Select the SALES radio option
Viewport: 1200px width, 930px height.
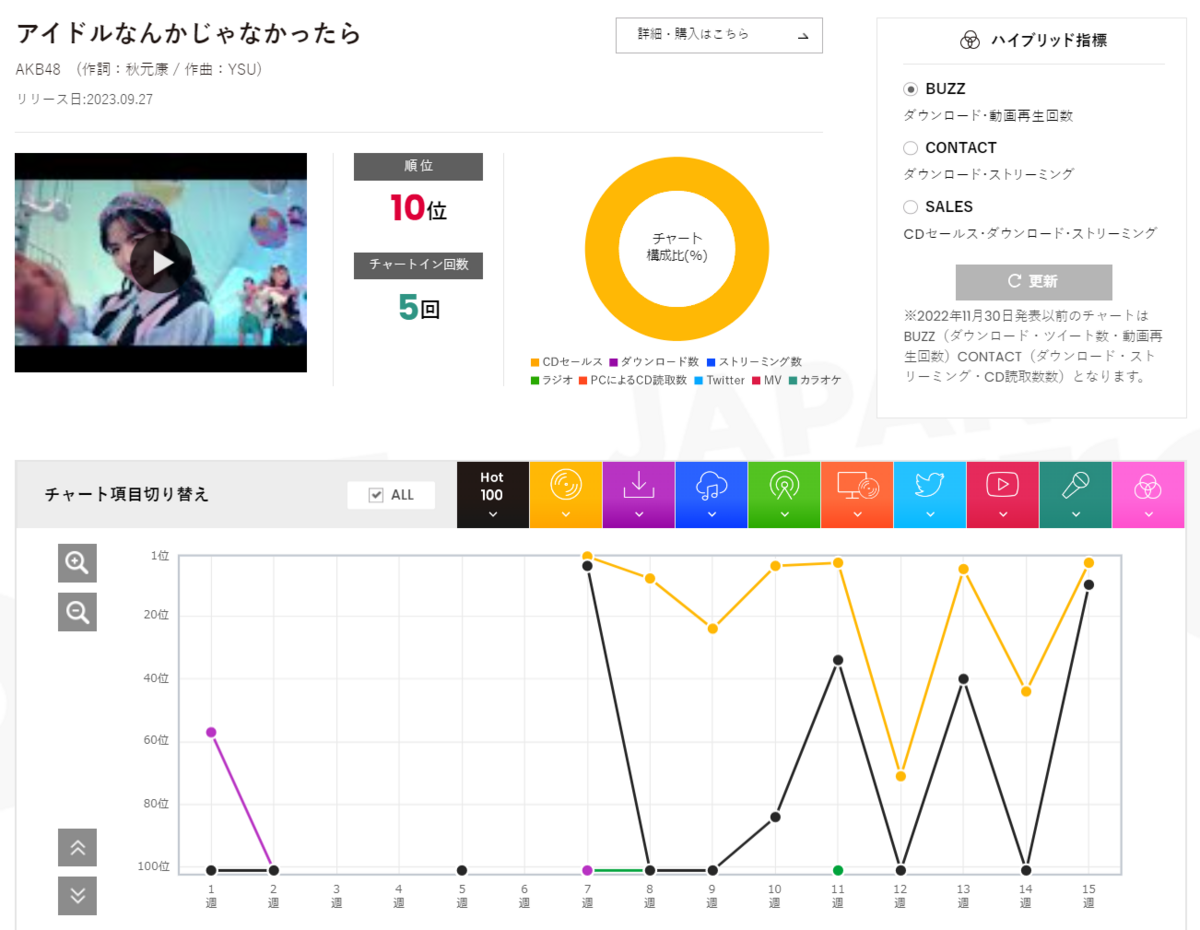pyautogui.click(x=910, y=207)
